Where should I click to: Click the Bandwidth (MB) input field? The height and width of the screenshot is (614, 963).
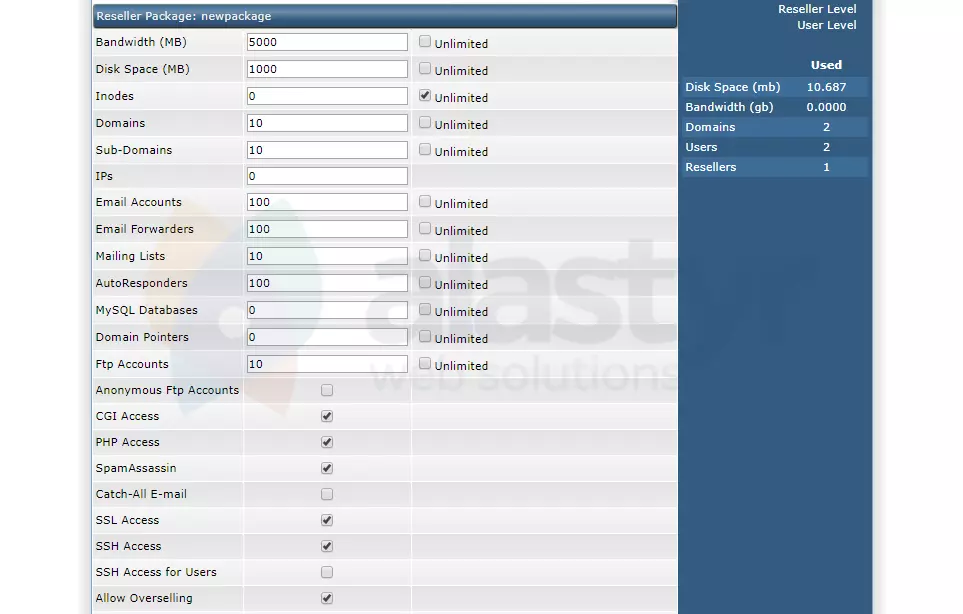coord(327,42)
